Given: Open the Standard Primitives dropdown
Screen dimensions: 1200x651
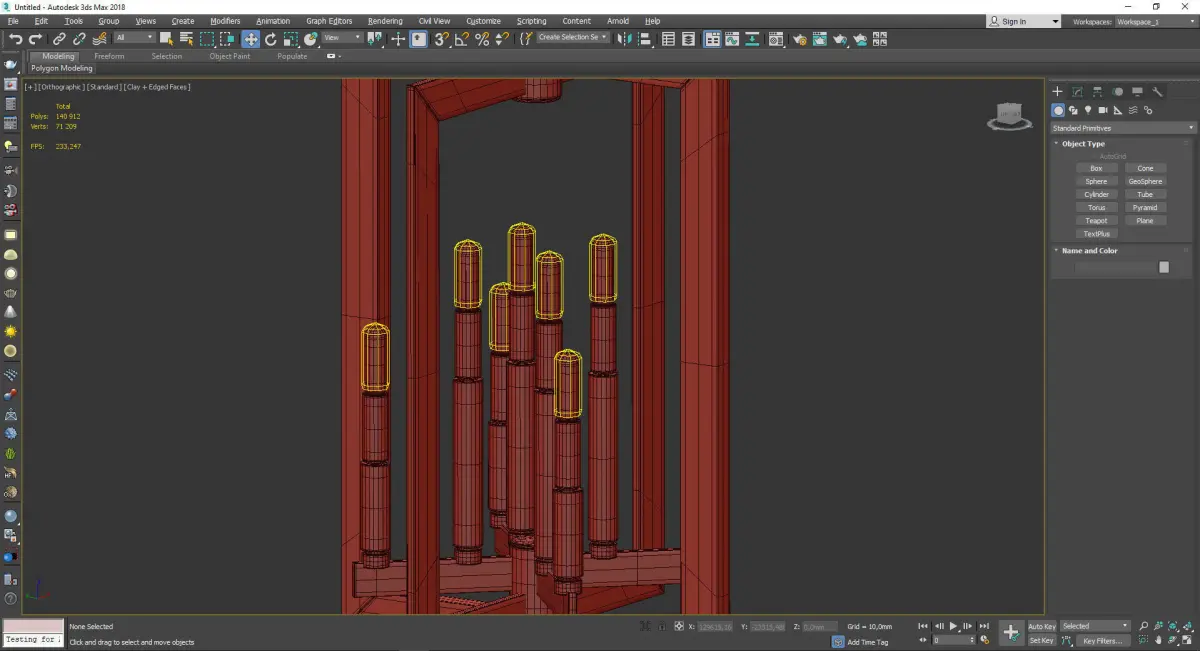Looking at the screenshot, I should tap(1121, 128).
